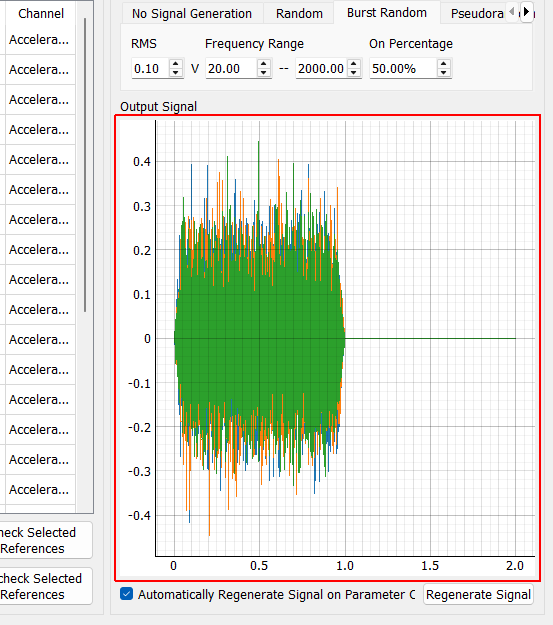553x625 pixels.
Task: Open the Random signal tab
Action: (x=299, y=14)
